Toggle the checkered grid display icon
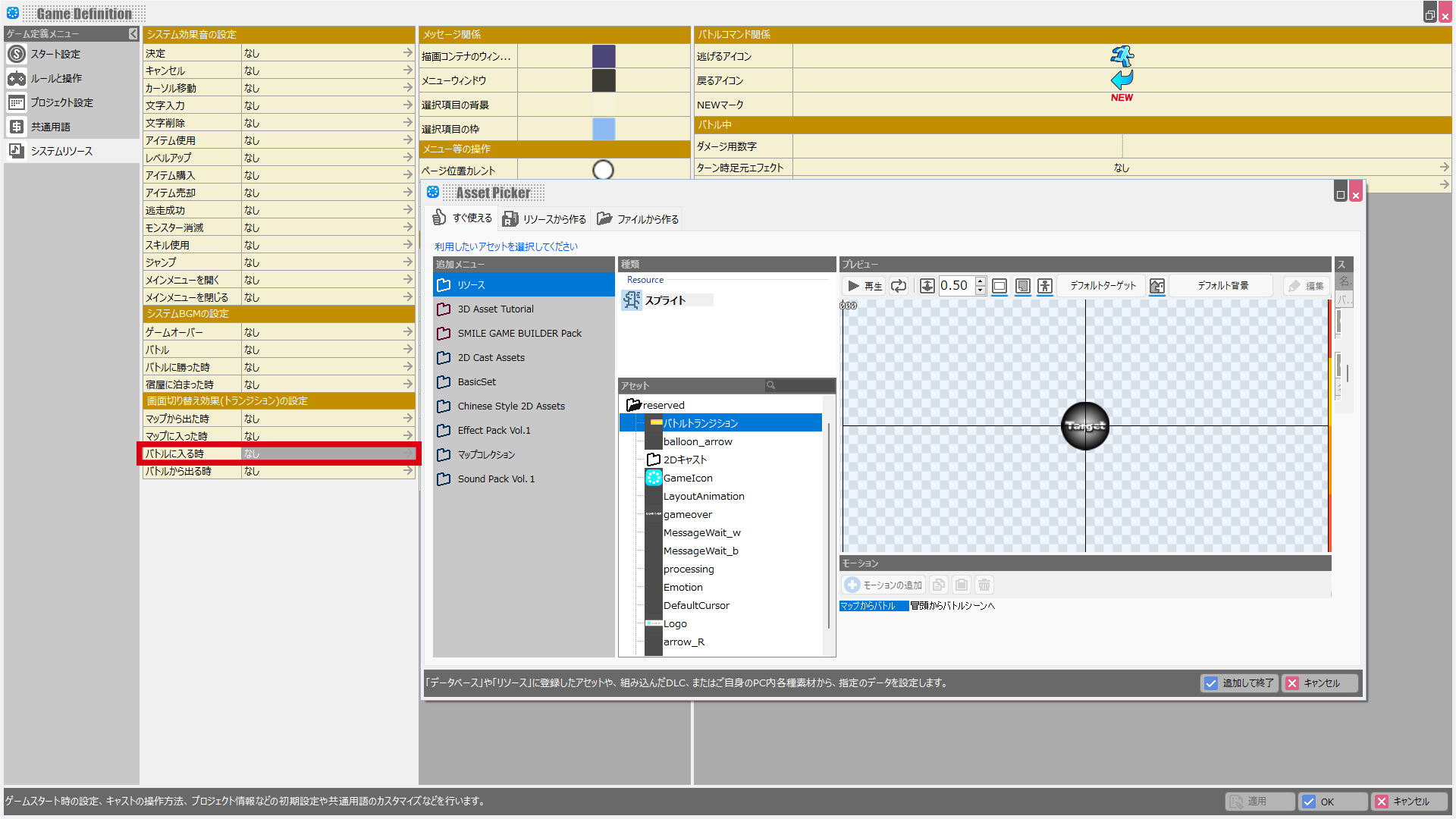Image resolution: width=1456 pixels, height=819 pixels. coord(1022,286)
